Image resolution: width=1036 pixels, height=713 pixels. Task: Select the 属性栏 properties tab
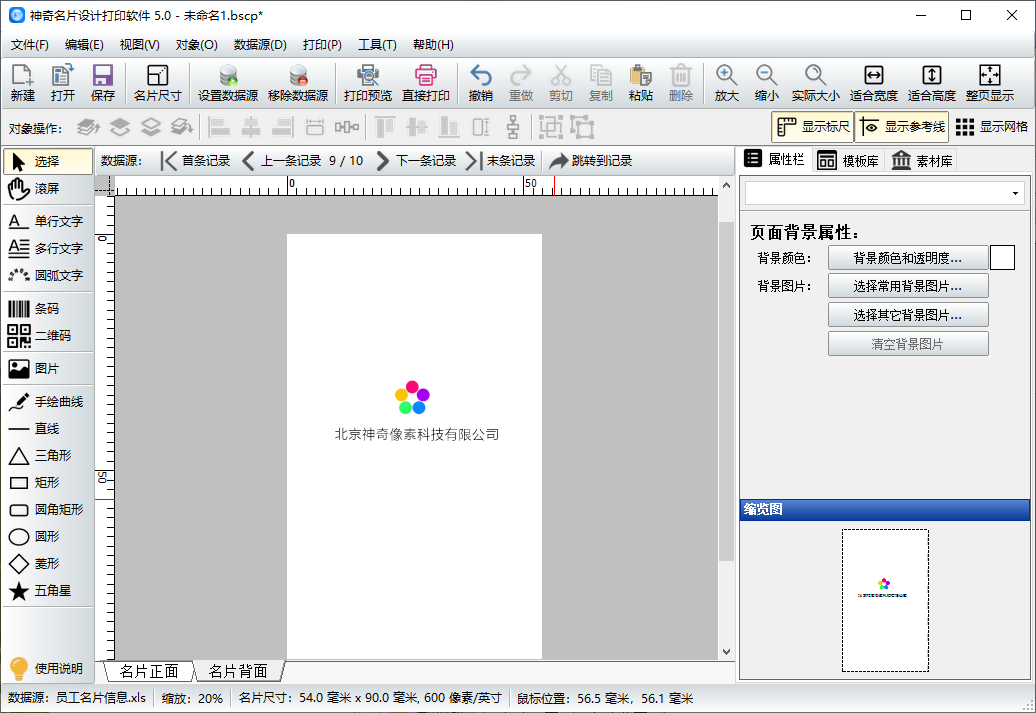point(774,159)
